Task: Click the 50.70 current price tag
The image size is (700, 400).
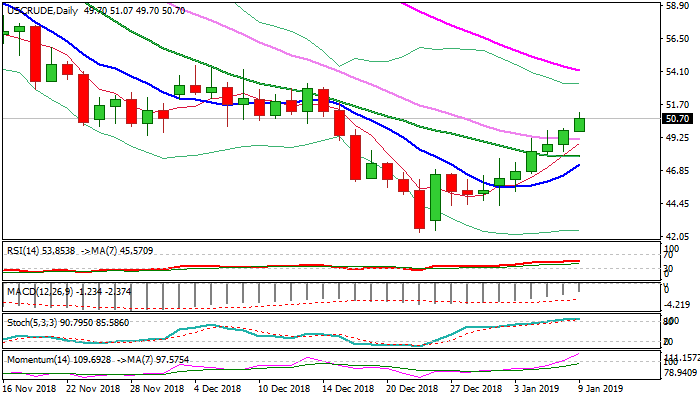Action: [677, 119]
